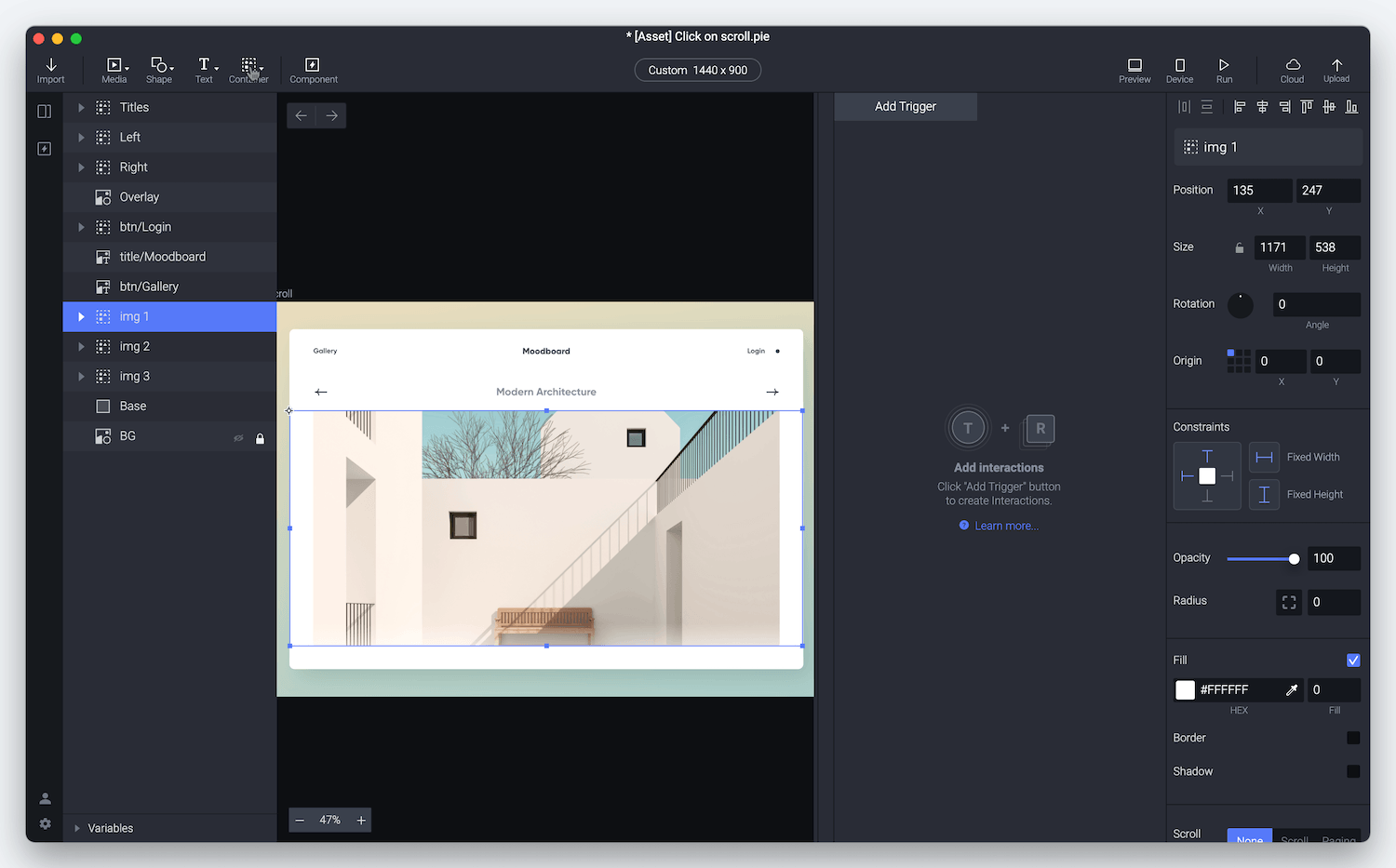The image size is (1396, 868).
Task: Align layer to right edge
Action: tap(1284, 107)
